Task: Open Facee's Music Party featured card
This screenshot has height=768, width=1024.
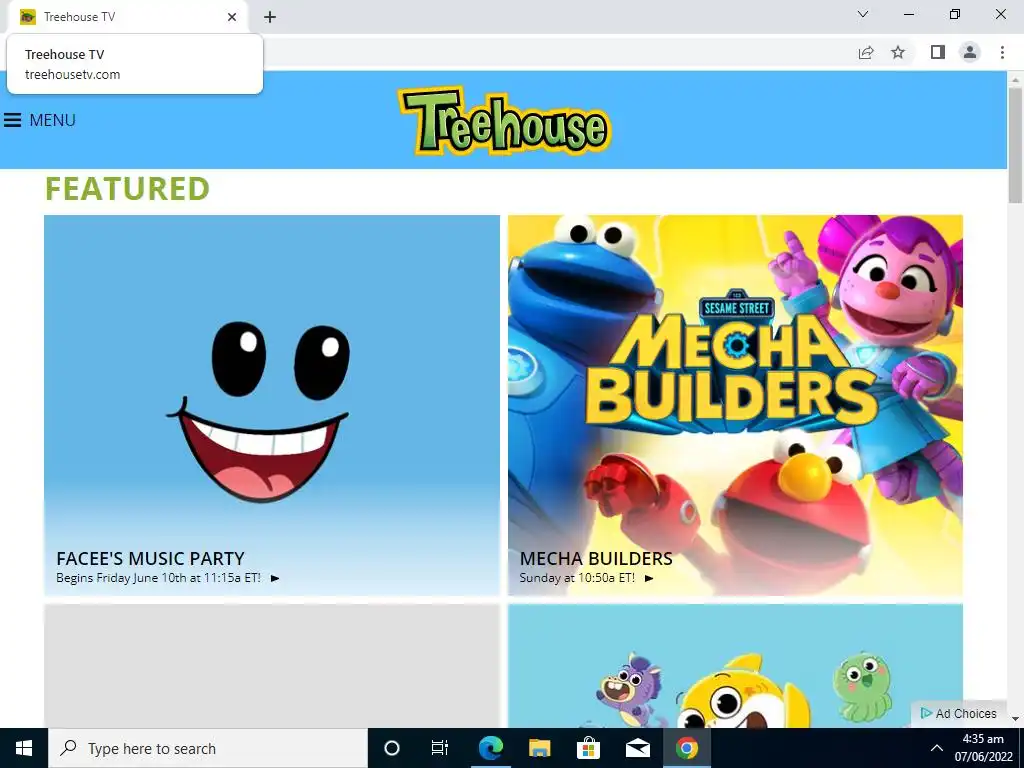Action: click(x=272, y=405)
